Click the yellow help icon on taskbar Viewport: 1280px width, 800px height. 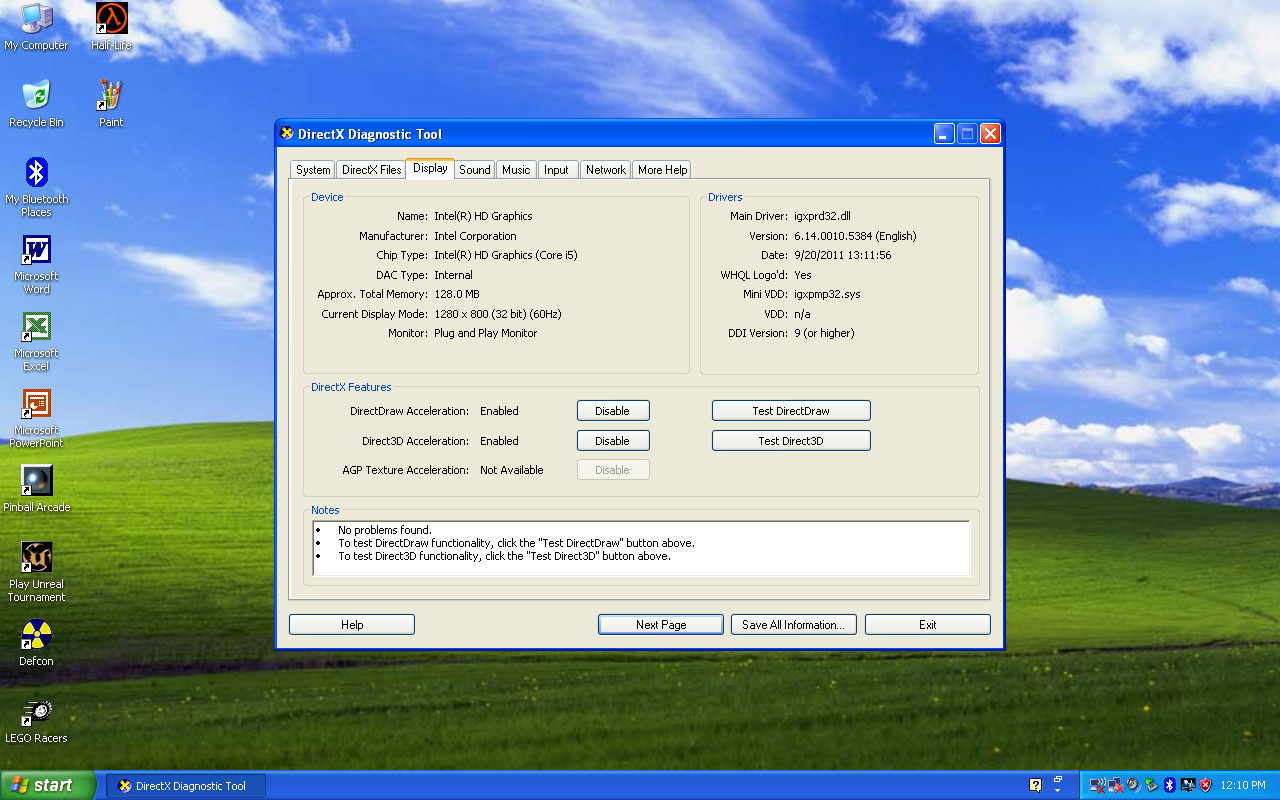(1035, 785)
